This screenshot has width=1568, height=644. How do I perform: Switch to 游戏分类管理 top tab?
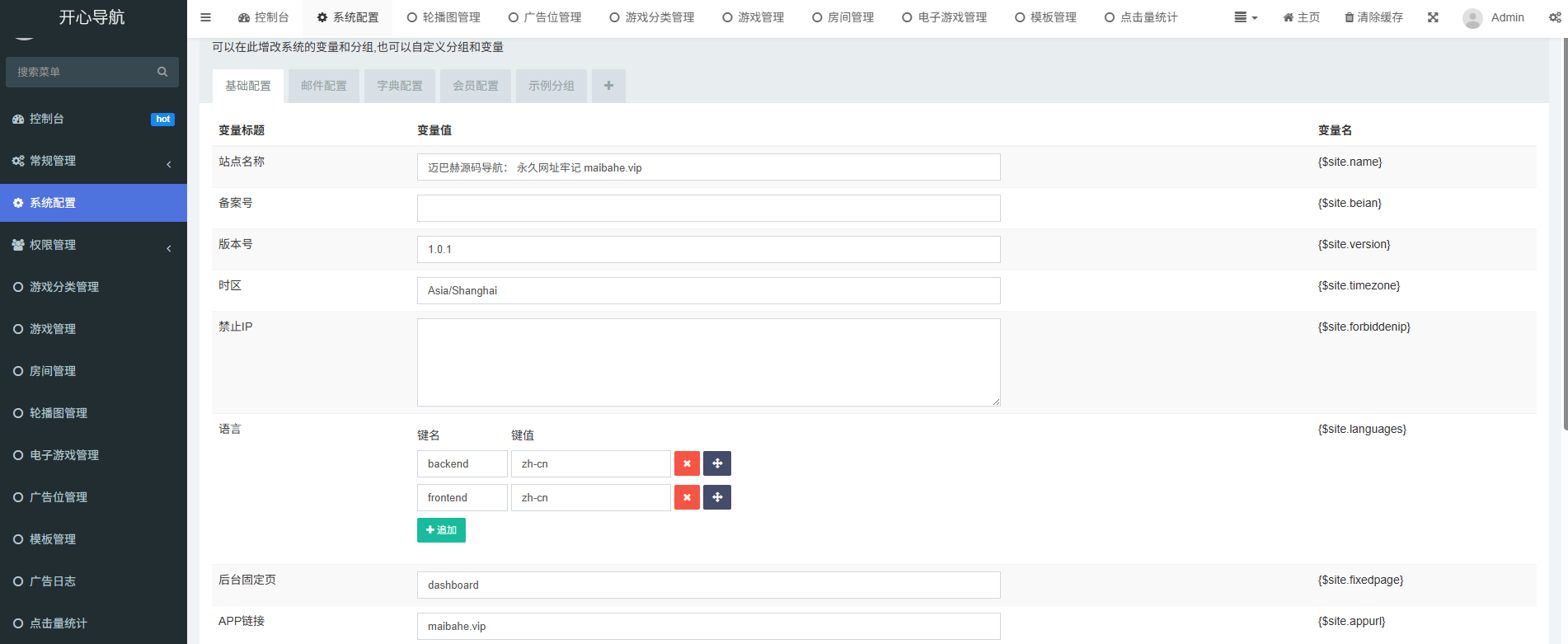click(x=651, y=17)
